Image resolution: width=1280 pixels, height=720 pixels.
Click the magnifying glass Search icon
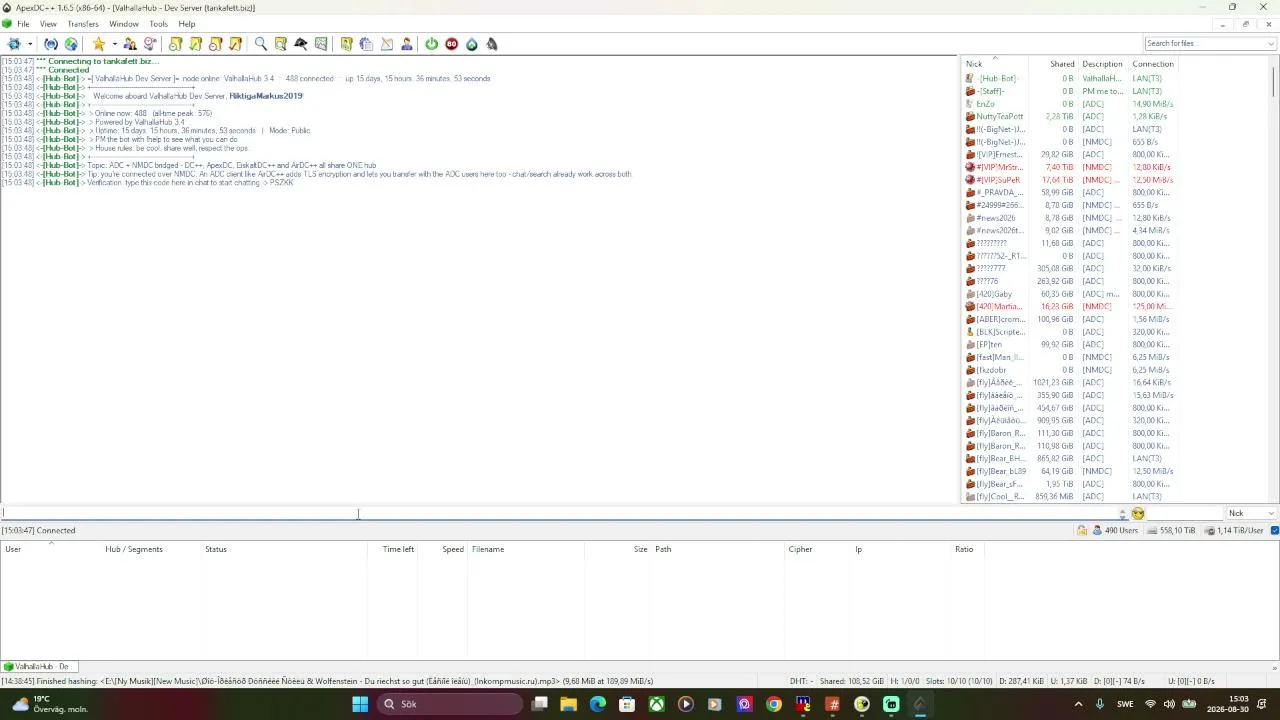point(261,44)
